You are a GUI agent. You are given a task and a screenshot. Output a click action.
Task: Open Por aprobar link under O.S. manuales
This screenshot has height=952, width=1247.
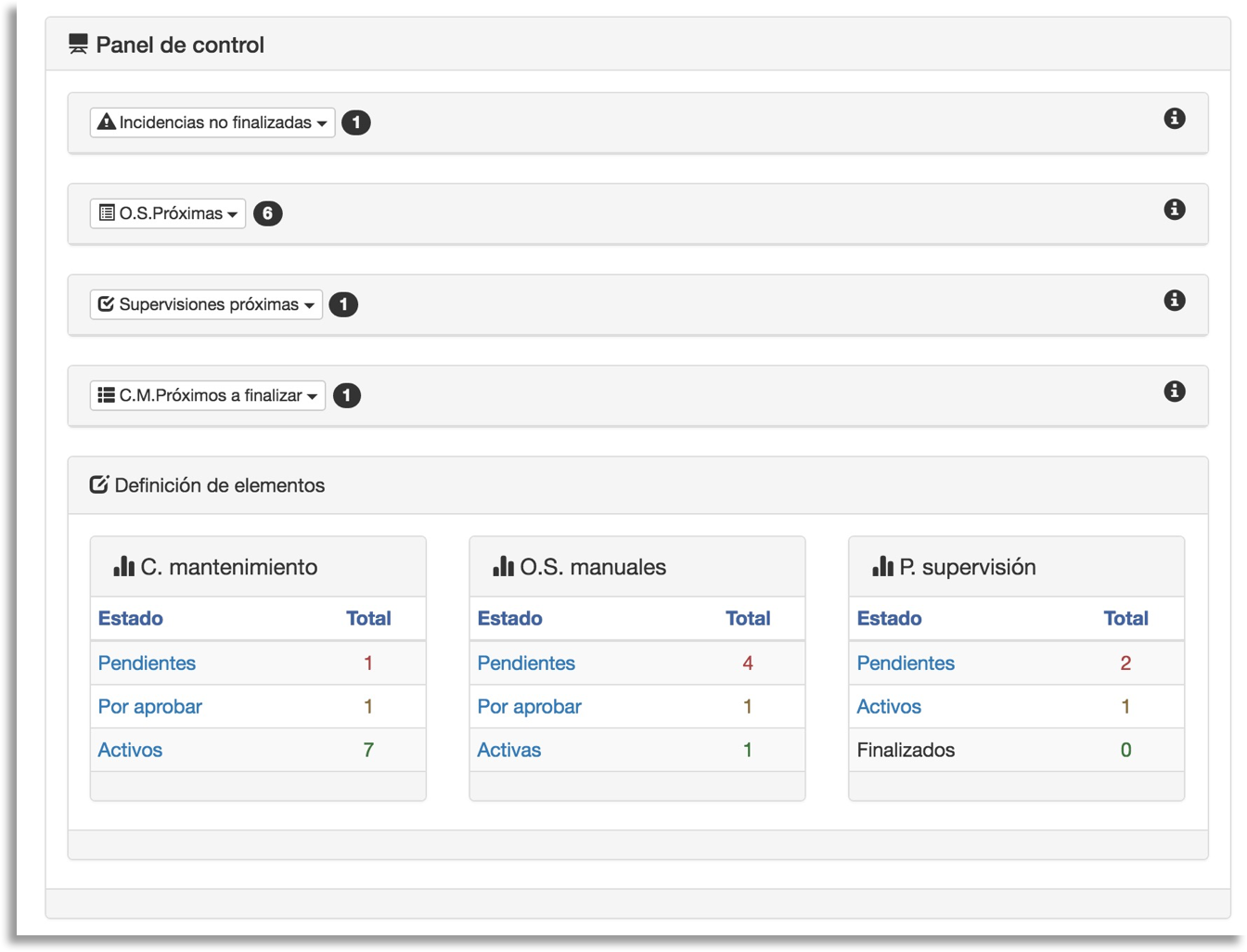(x=529, y=707)
